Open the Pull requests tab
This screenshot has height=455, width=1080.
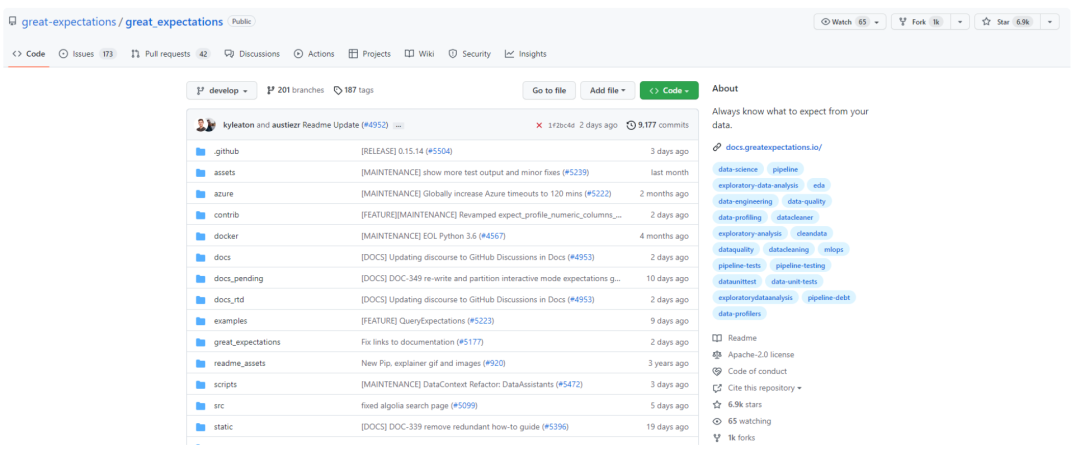pyautogui.click(x=170, y=54)
